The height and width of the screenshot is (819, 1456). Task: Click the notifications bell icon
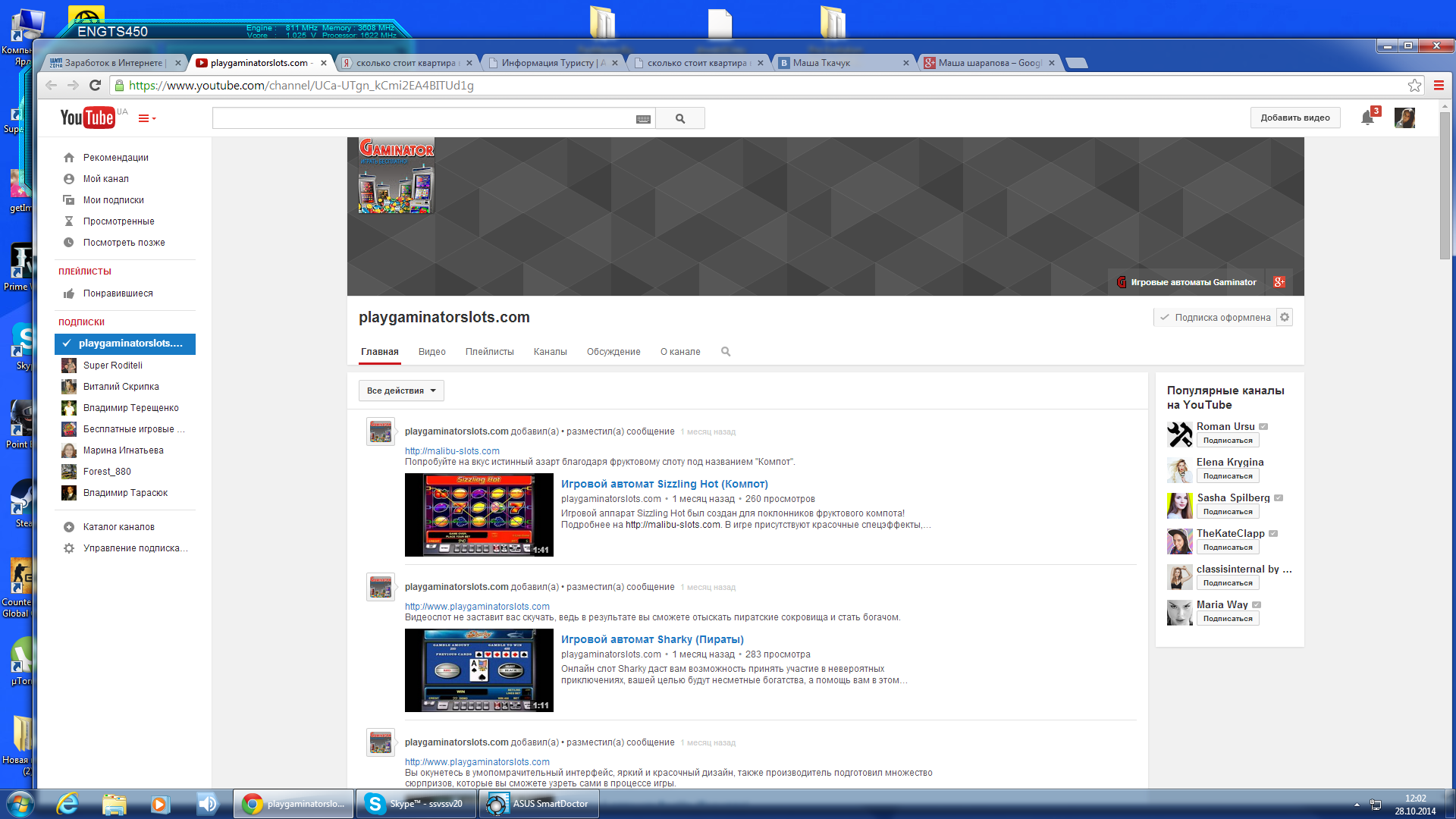point(1367,118)
